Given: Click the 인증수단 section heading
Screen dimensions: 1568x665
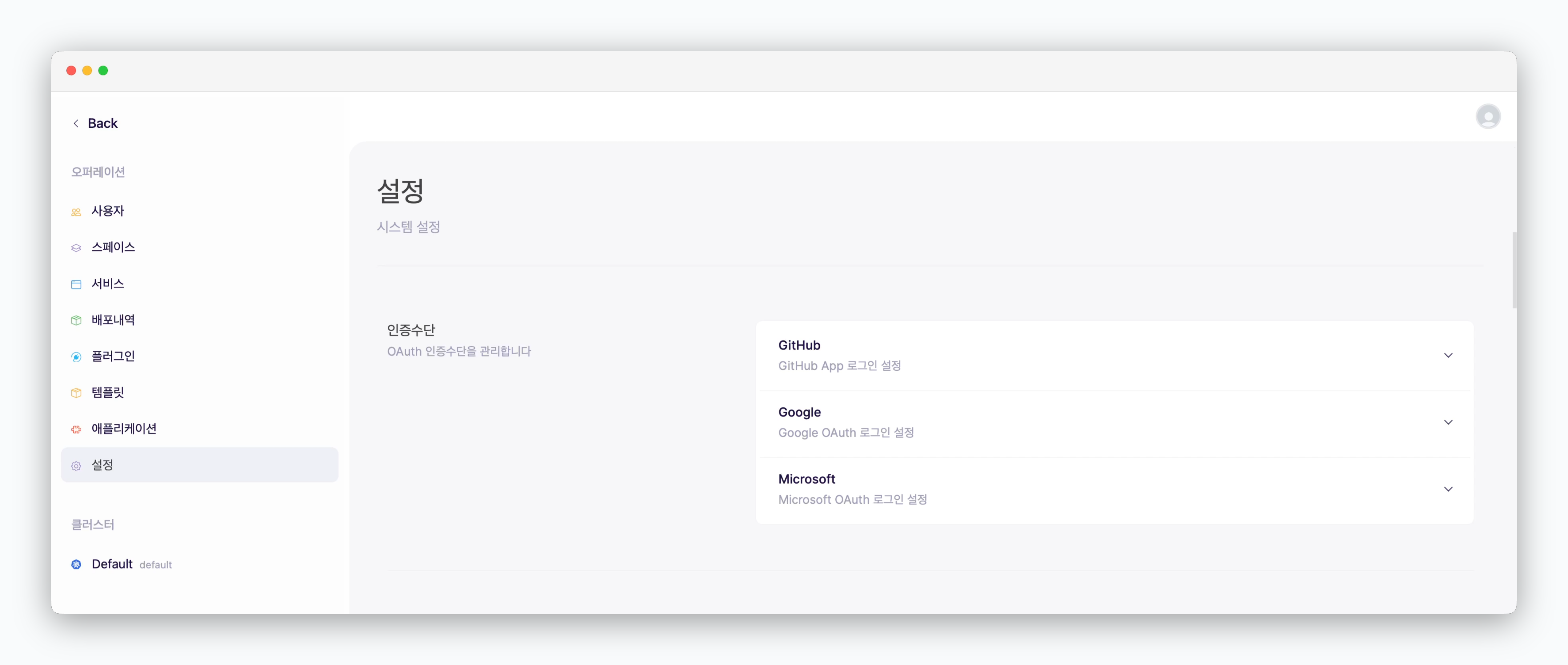Looking at the screenshot, I should point(411,331).
